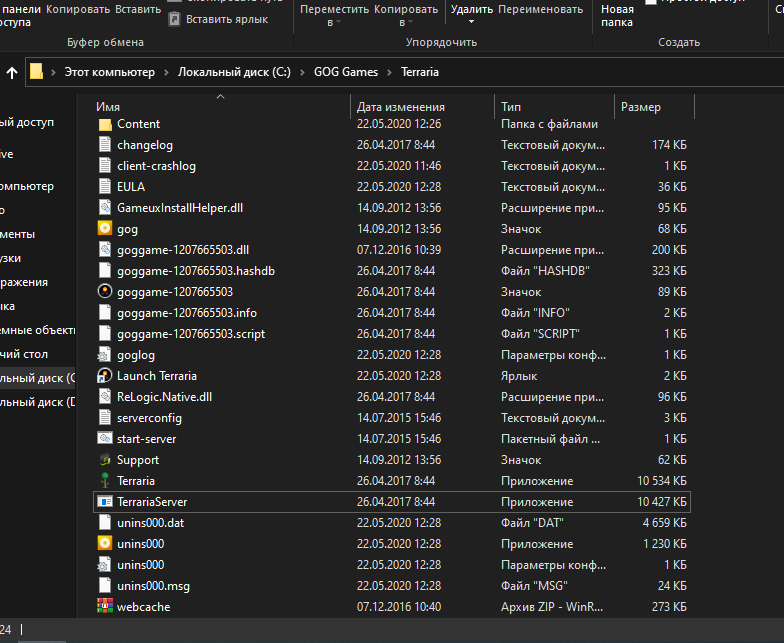The height and width of the screenshot is (643, 784).
Task: Click the goglog config file icon
Action: pos(104,355)
